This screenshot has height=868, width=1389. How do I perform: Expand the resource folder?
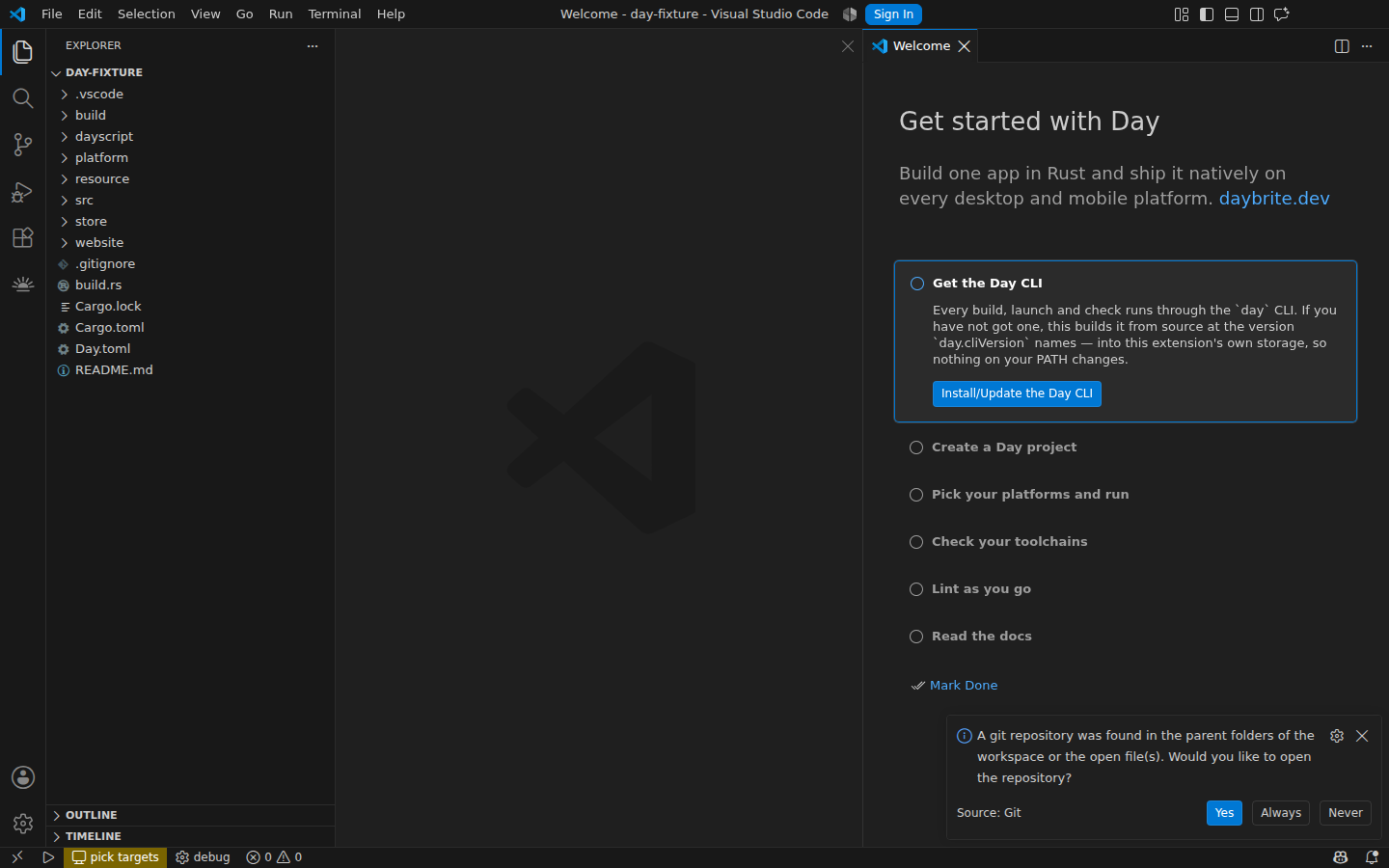[x=190, y=179]
